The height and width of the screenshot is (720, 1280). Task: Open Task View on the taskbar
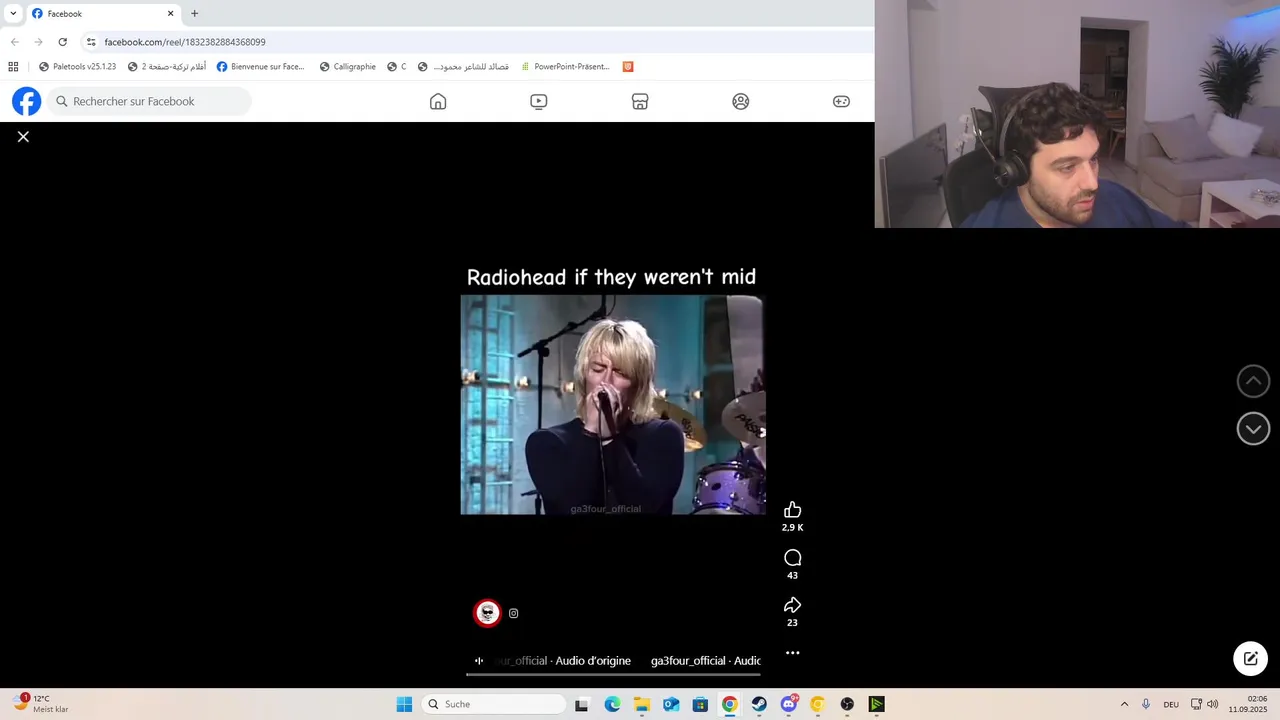coord(582,704)
